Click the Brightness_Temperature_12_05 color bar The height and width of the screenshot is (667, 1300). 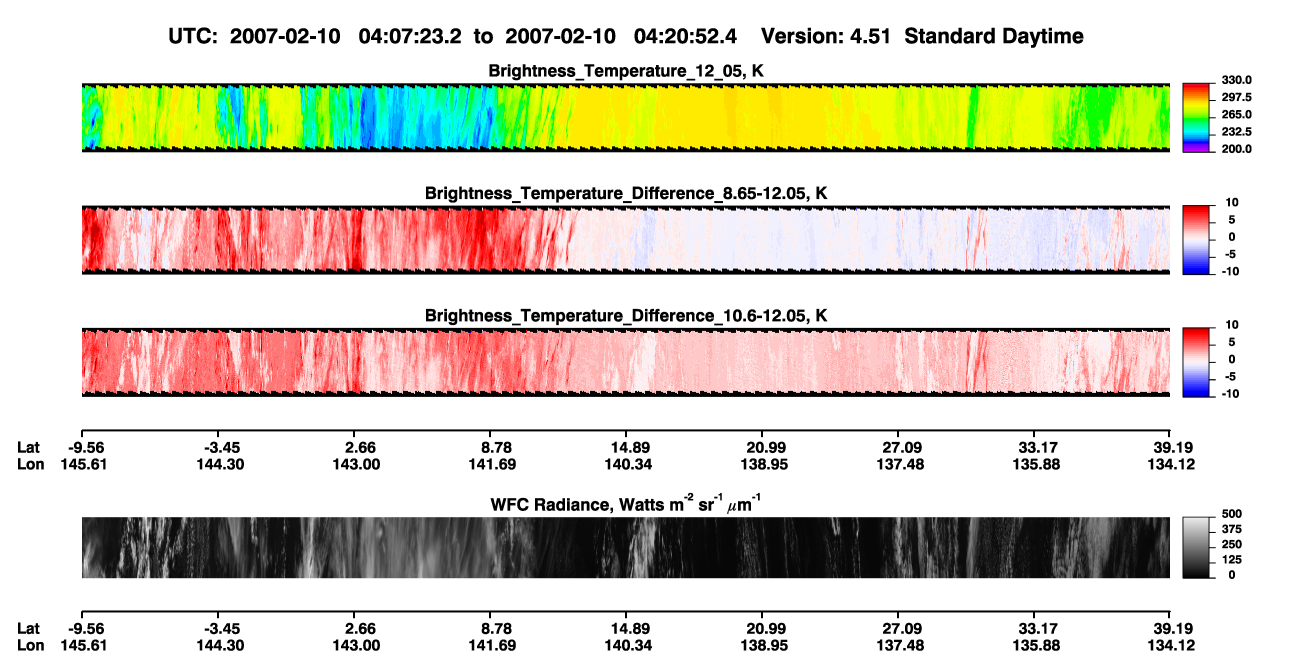pyautogui.click(x=1196, y=117)
